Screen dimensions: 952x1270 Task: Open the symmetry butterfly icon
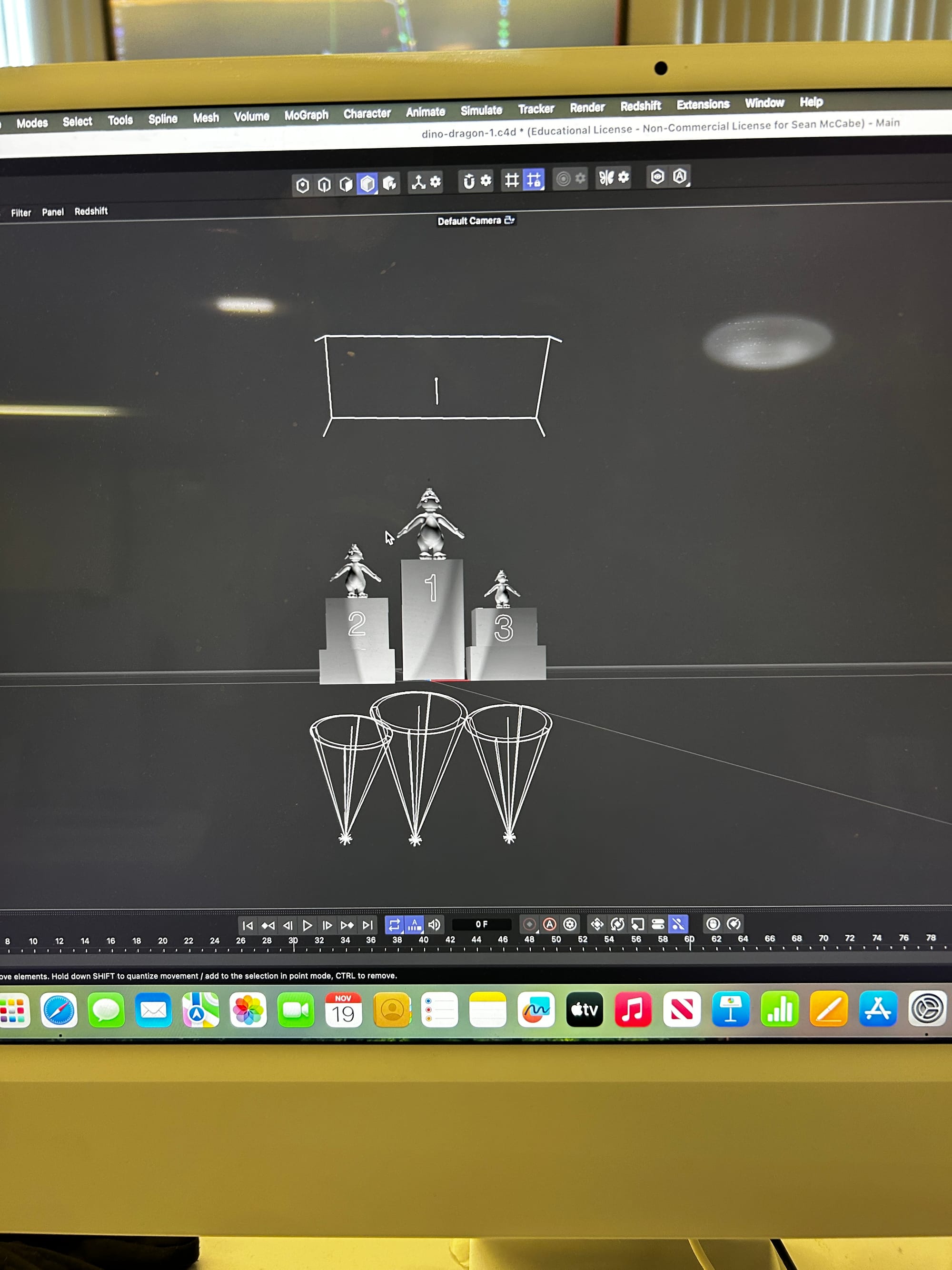pyautogui.click(x=606, y=178)
